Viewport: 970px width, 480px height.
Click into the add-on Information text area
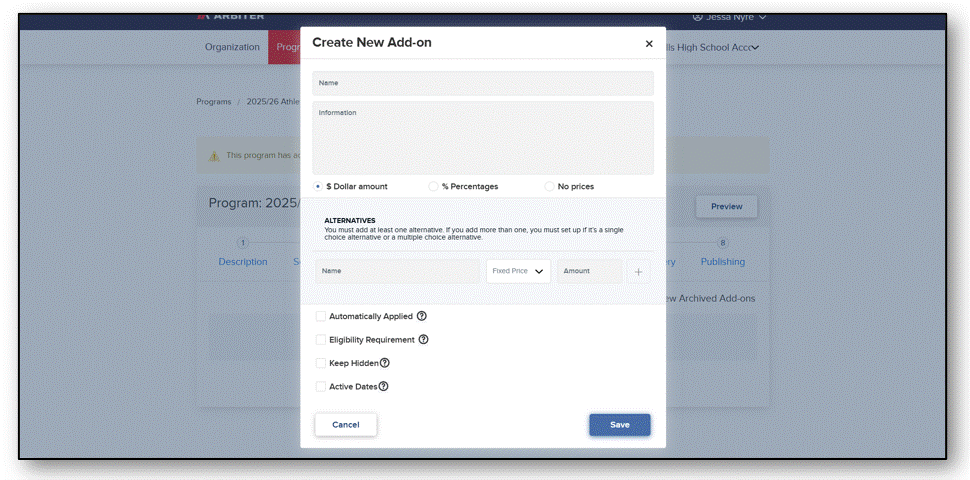coord(483,138)
